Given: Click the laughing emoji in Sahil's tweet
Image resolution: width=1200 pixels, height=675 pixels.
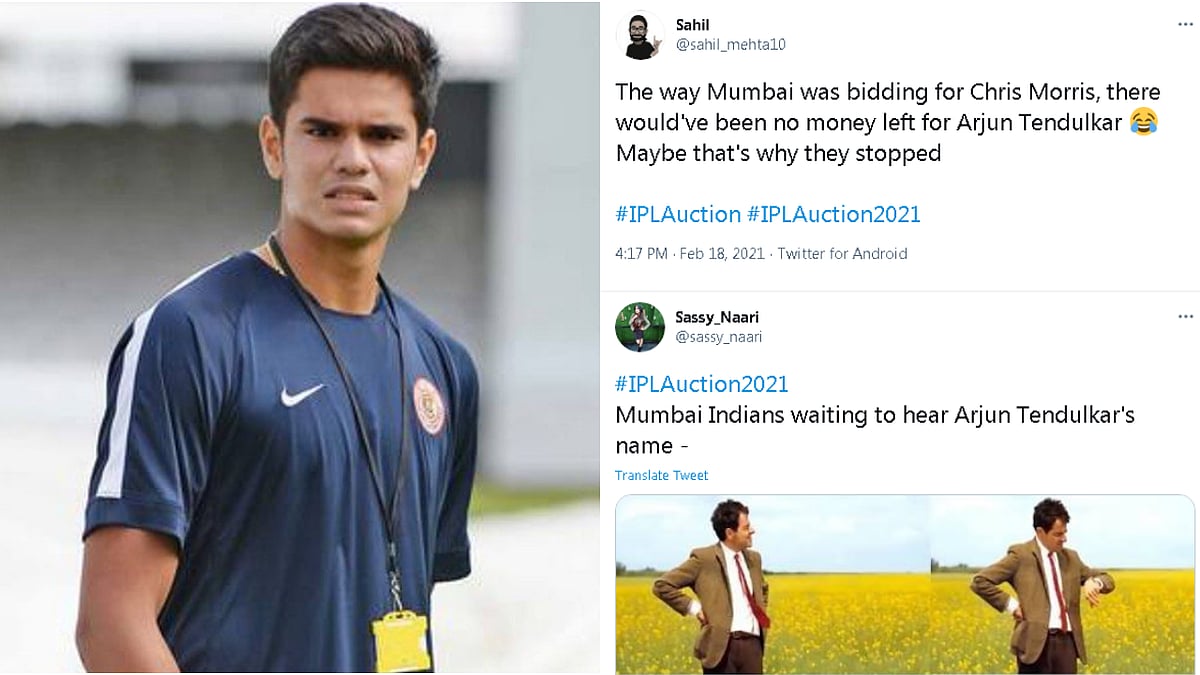Looking at the screenshot, I should pyautogui.click(x=1144, y=123).
